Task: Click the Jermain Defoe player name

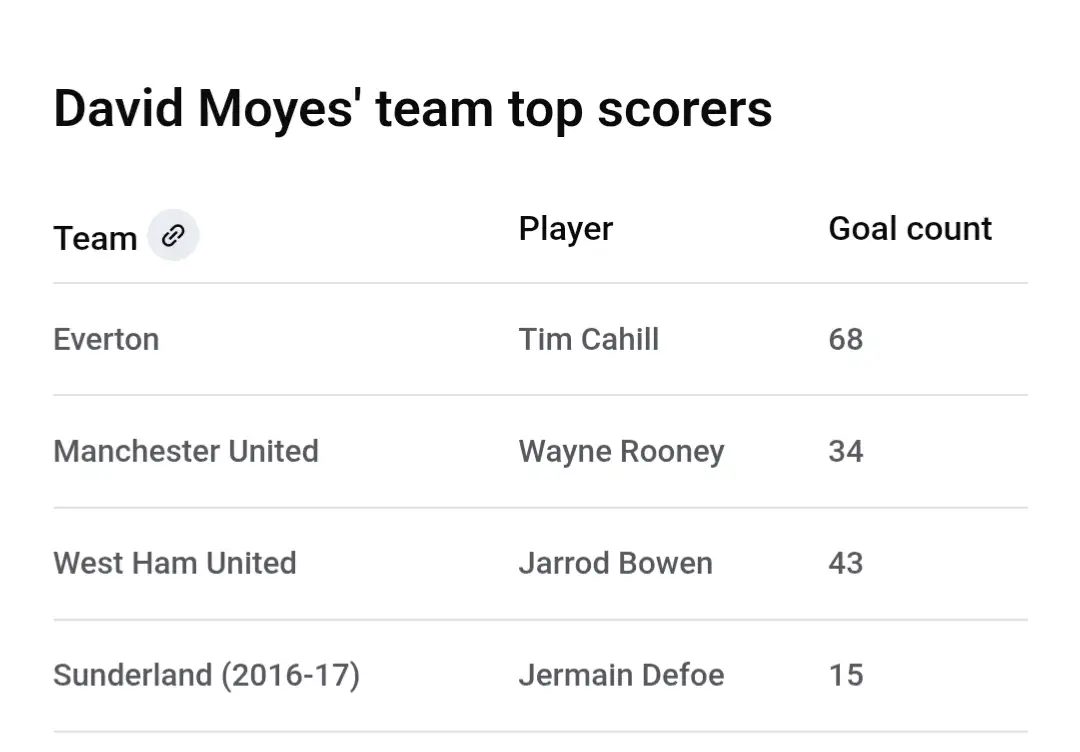Action: coord(621,675)
